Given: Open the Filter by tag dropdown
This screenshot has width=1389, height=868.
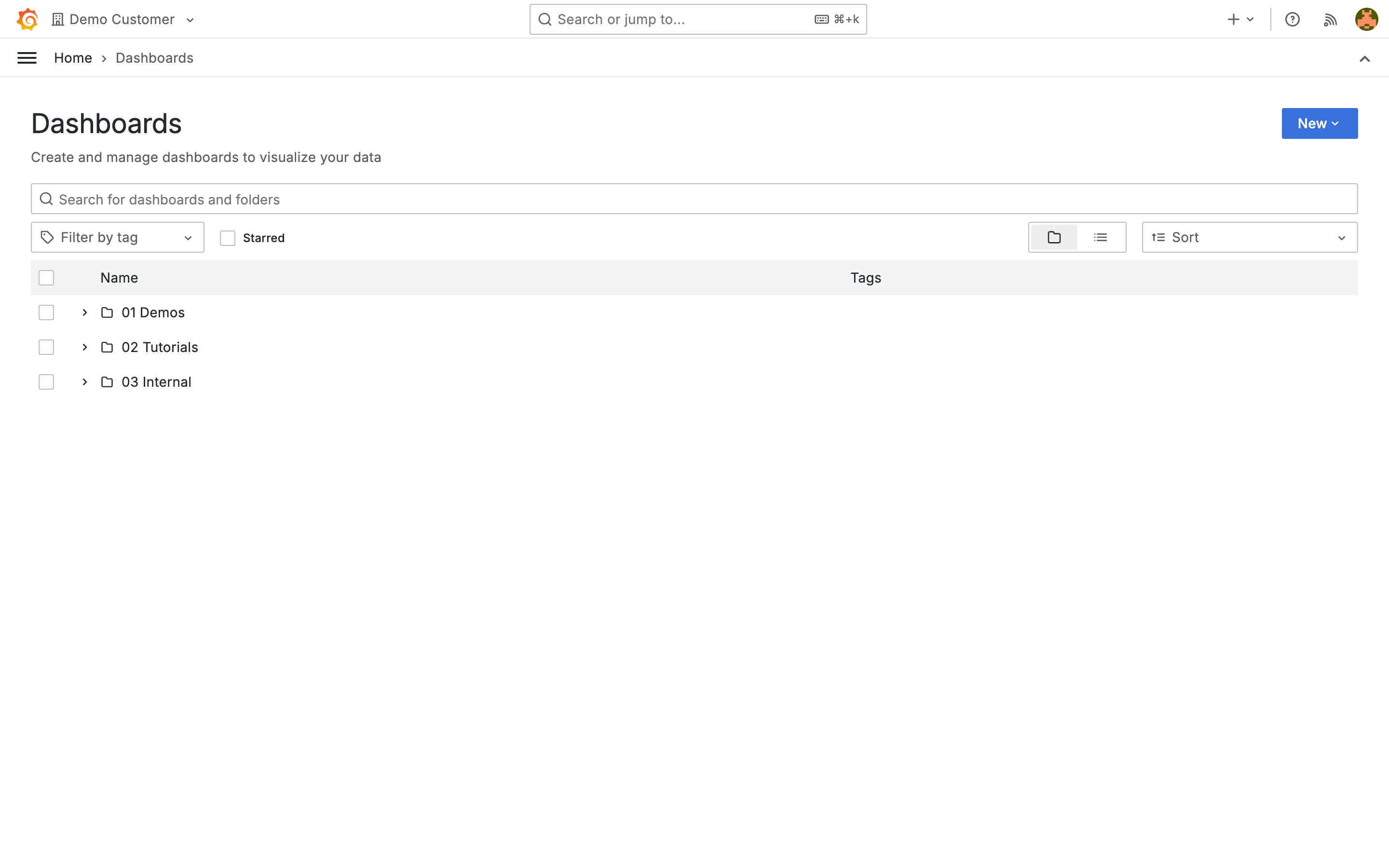Looking at the screenshot, I should point(117,237).
